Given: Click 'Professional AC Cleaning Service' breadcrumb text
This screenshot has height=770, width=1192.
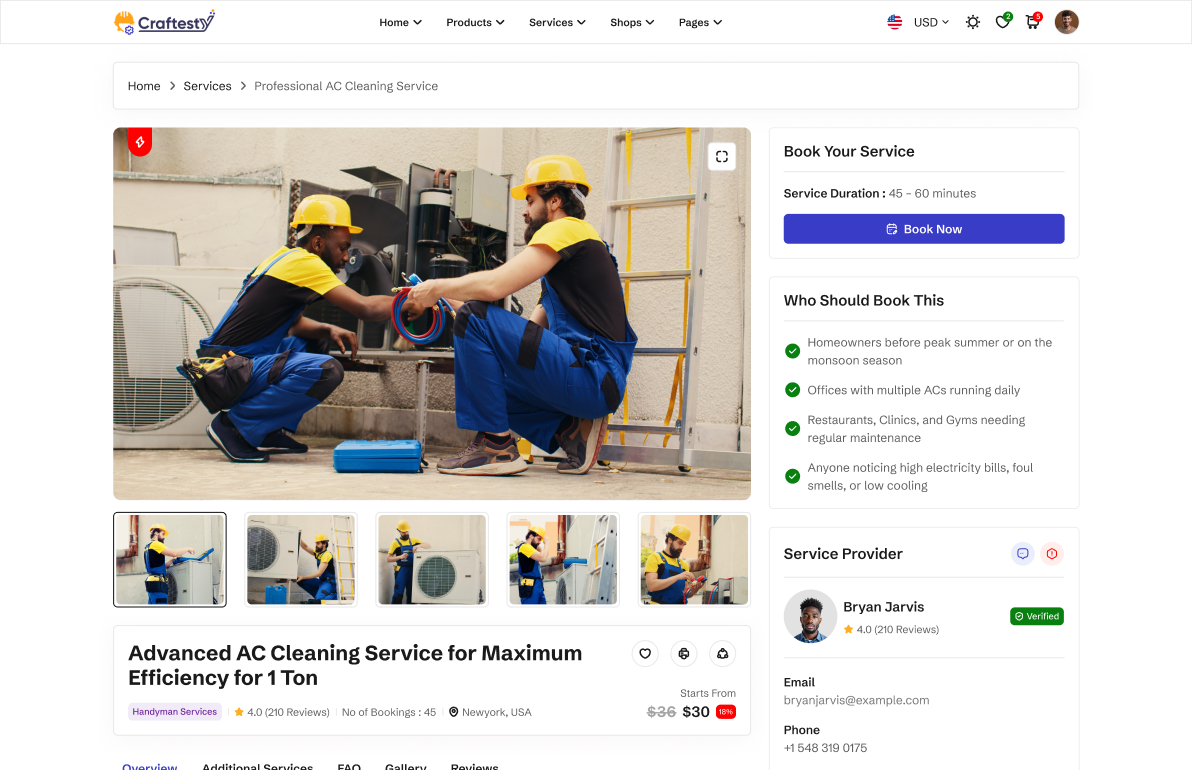Looking at the screenshot, I should (x=346, y=86).
